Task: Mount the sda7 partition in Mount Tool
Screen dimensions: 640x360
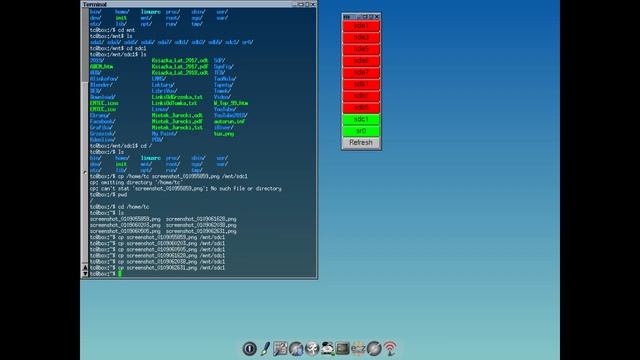Action: coord(361,73)
